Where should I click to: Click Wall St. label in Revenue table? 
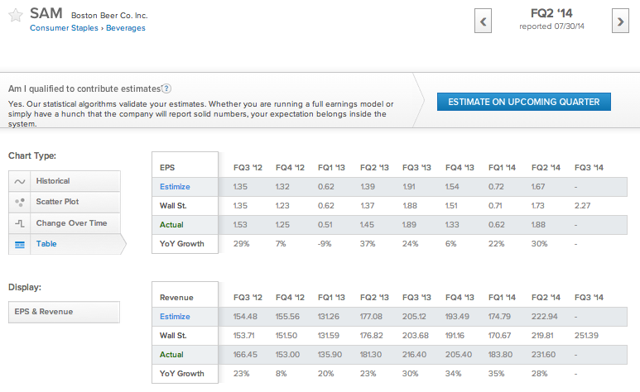coord(173,336)
